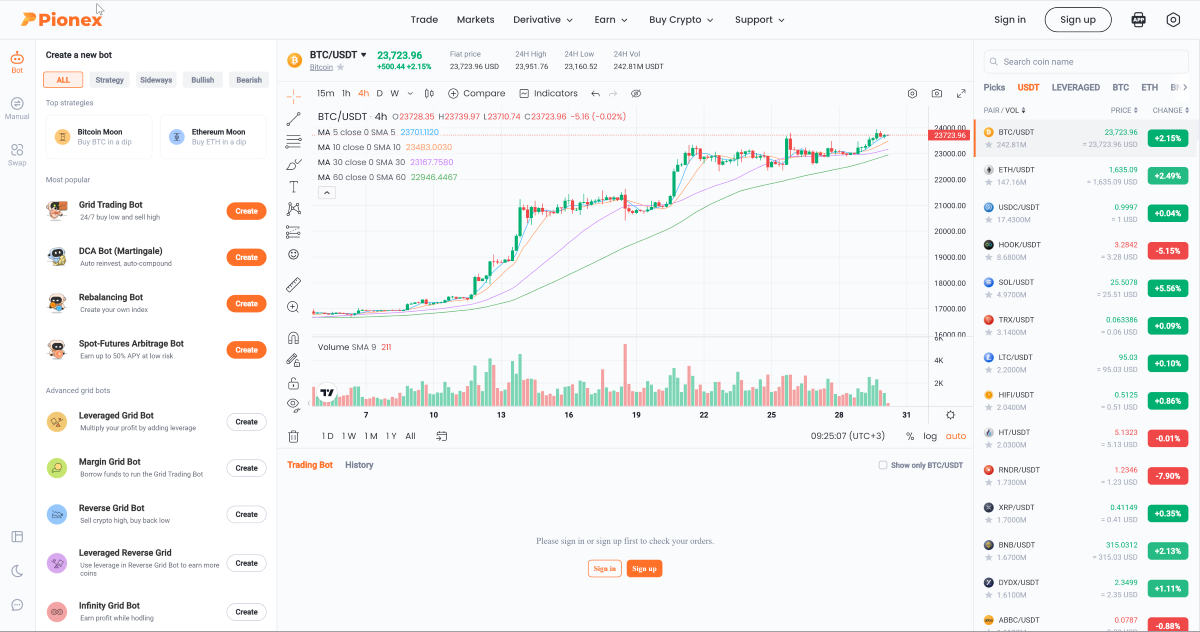Select the trend line drawing tool
1200x632 pixels.
point(293,119)
